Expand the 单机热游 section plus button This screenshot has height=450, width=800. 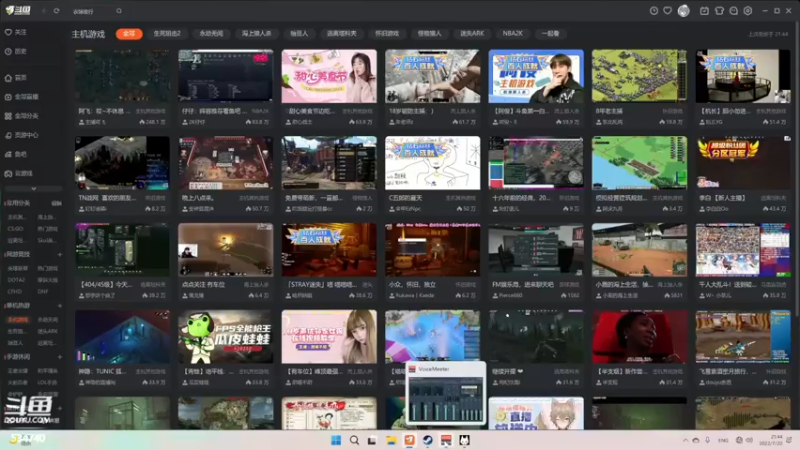59,306
